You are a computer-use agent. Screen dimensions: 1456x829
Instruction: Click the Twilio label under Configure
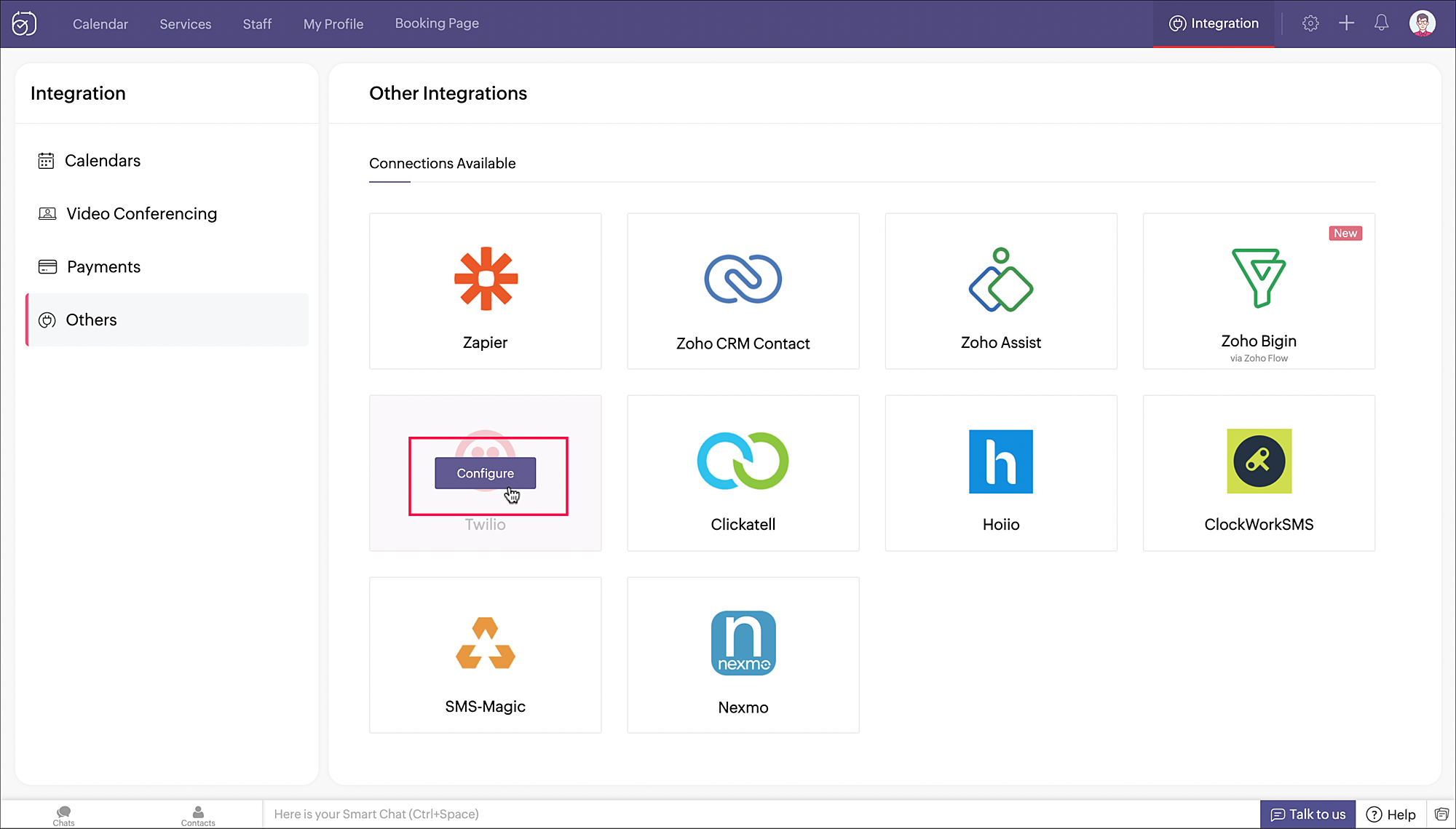[486, 525]
